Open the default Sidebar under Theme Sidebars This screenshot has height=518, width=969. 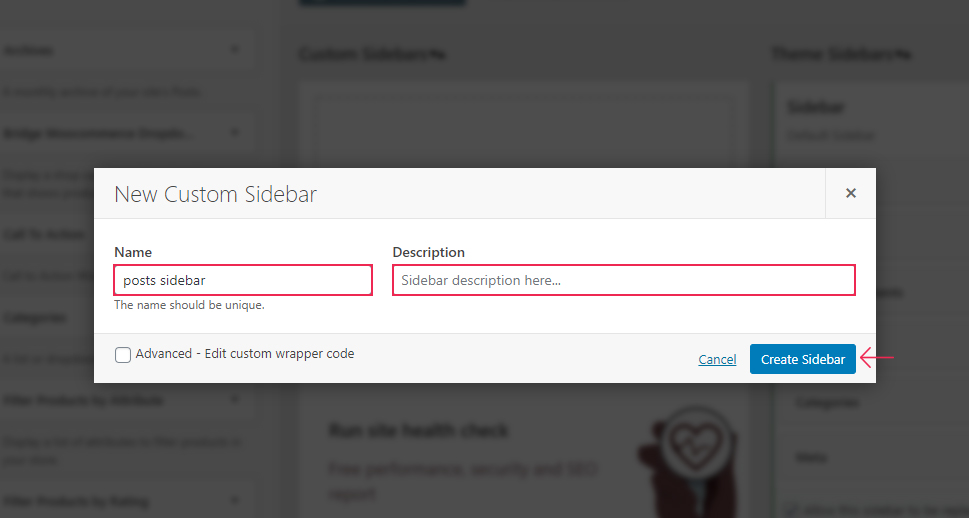click(816, 108)
